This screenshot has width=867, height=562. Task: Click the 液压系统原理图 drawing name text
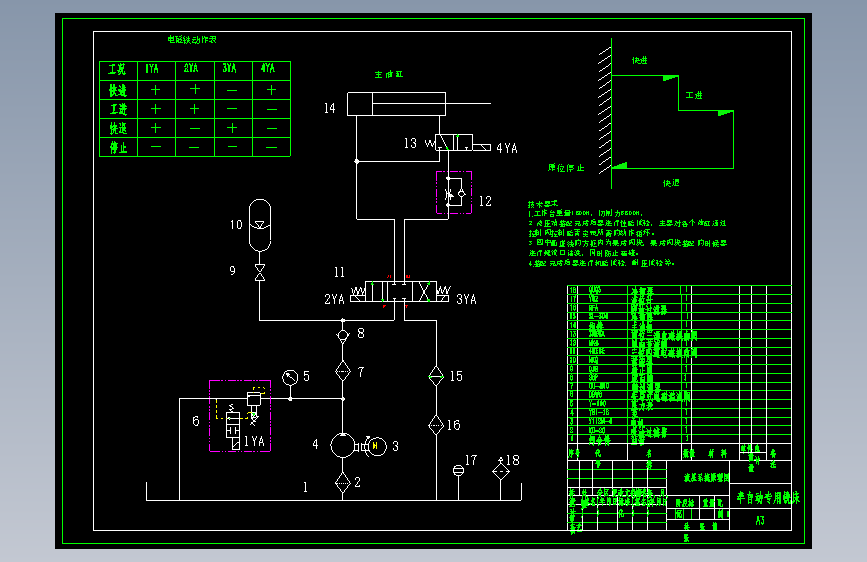tap(706, 477)
